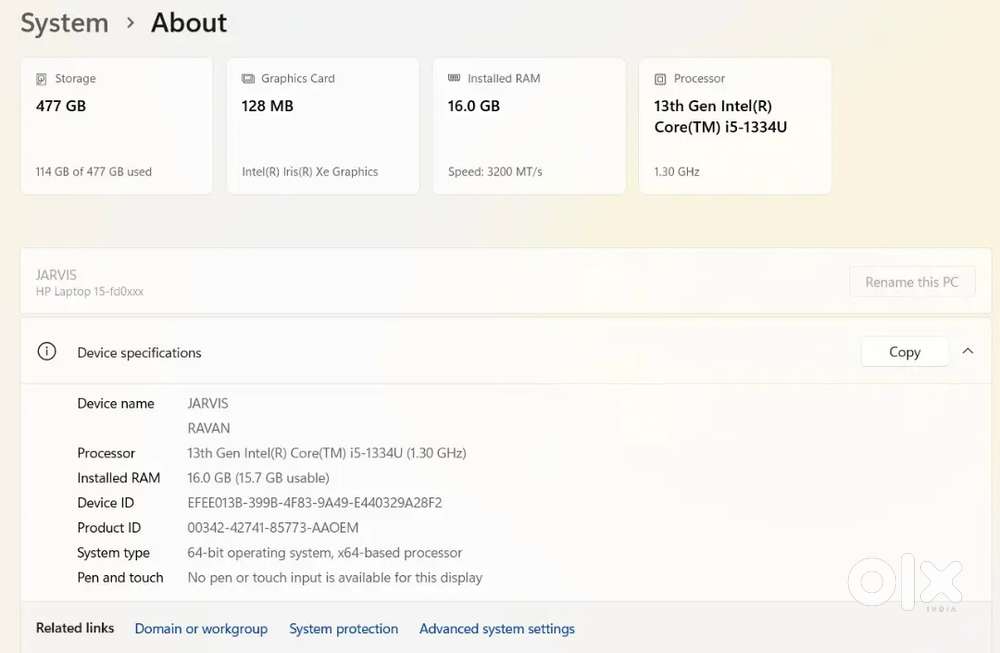Click the '16.0 GB (15.7 GB usable)' value
Image resolution: width=1000 pixels, height=653 pixels.
[x=258, y=478]
